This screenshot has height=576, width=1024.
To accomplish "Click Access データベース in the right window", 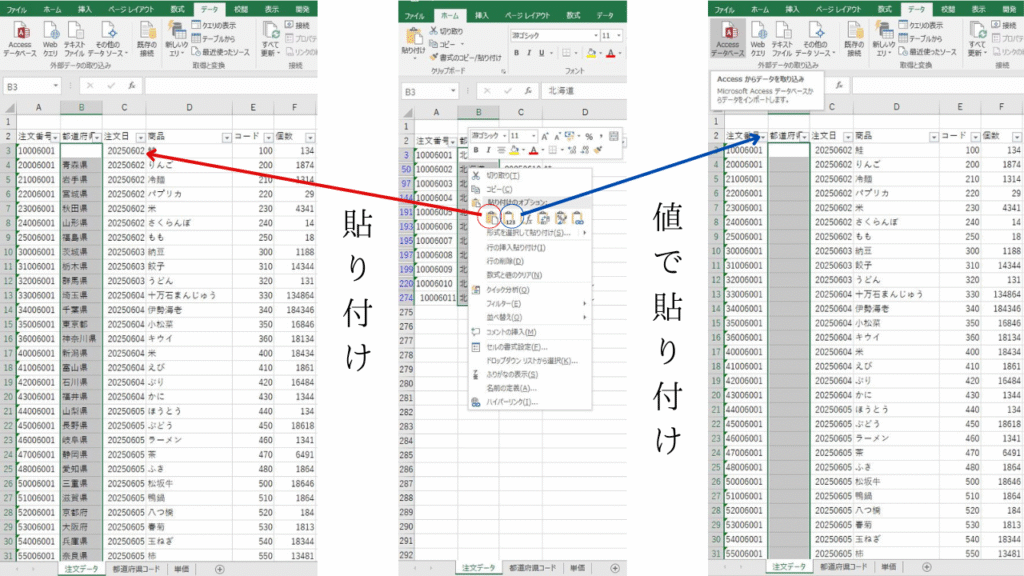I will pos(728,39).
